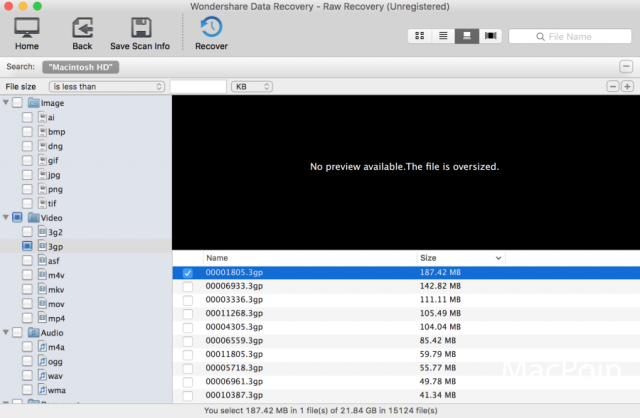Click the Name column header
This screenshot has width=640, height=418.
pos(310,258)
